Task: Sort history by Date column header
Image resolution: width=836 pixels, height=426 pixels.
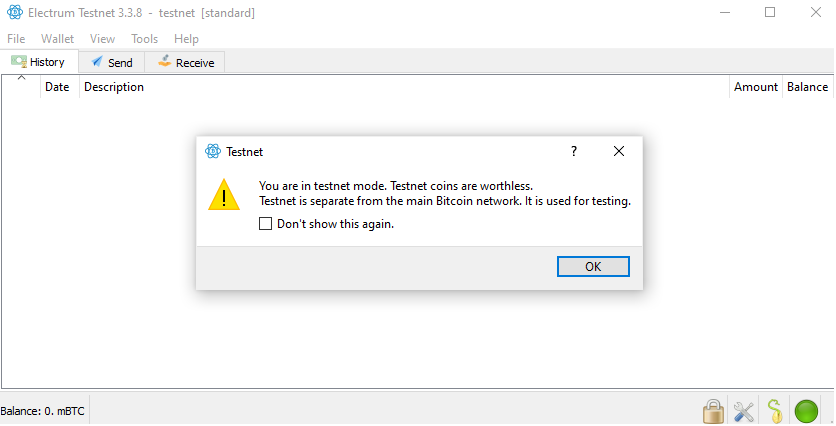Action: tap(57, 87)
